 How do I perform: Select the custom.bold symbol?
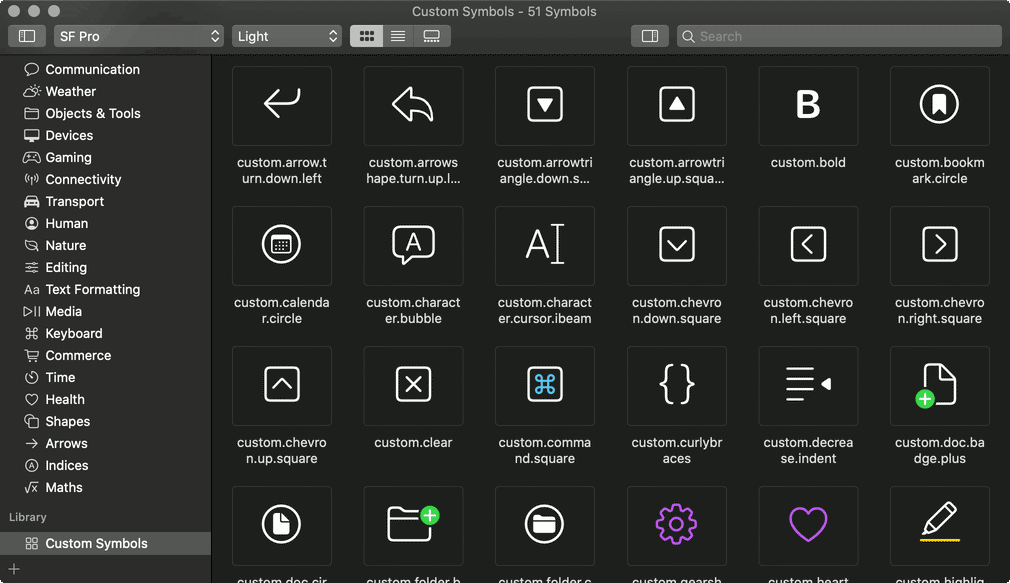[x=808, y=106]
